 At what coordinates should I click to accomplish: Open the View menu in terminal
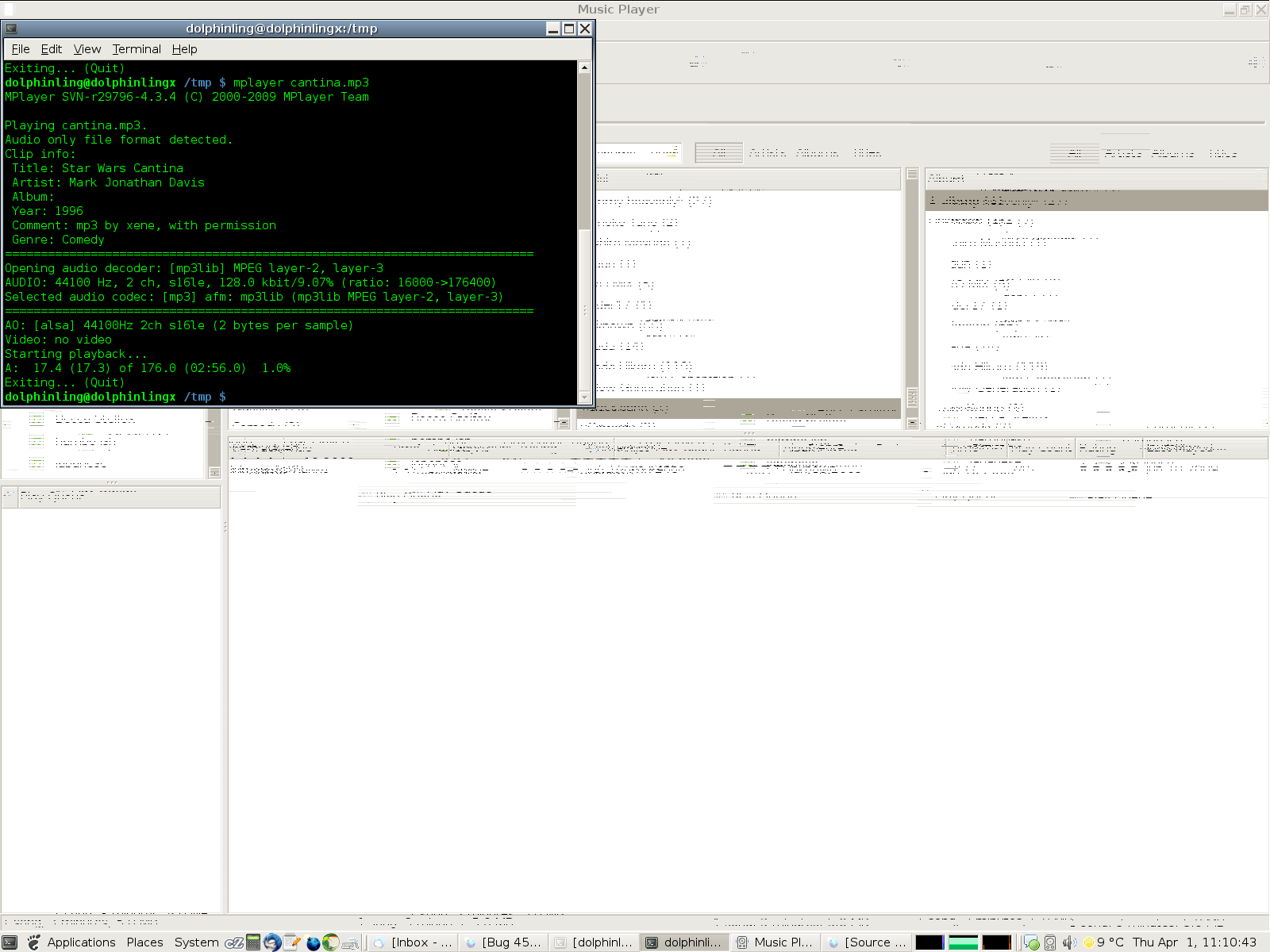87,49
